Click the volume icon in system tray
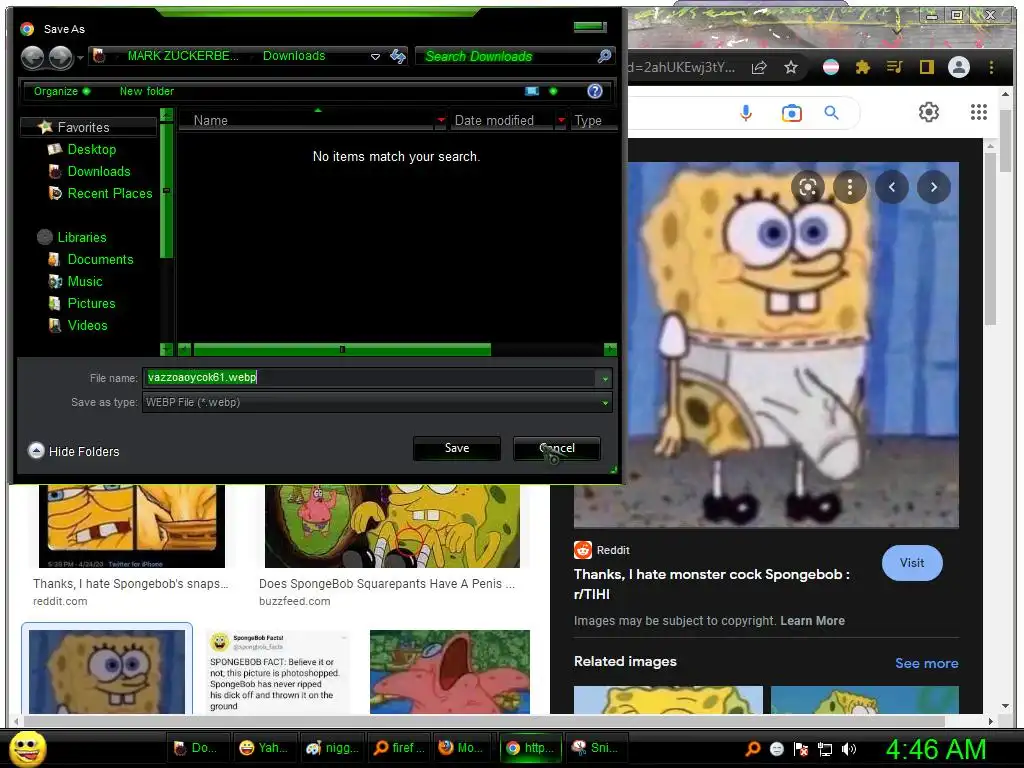 click(850, 749)
